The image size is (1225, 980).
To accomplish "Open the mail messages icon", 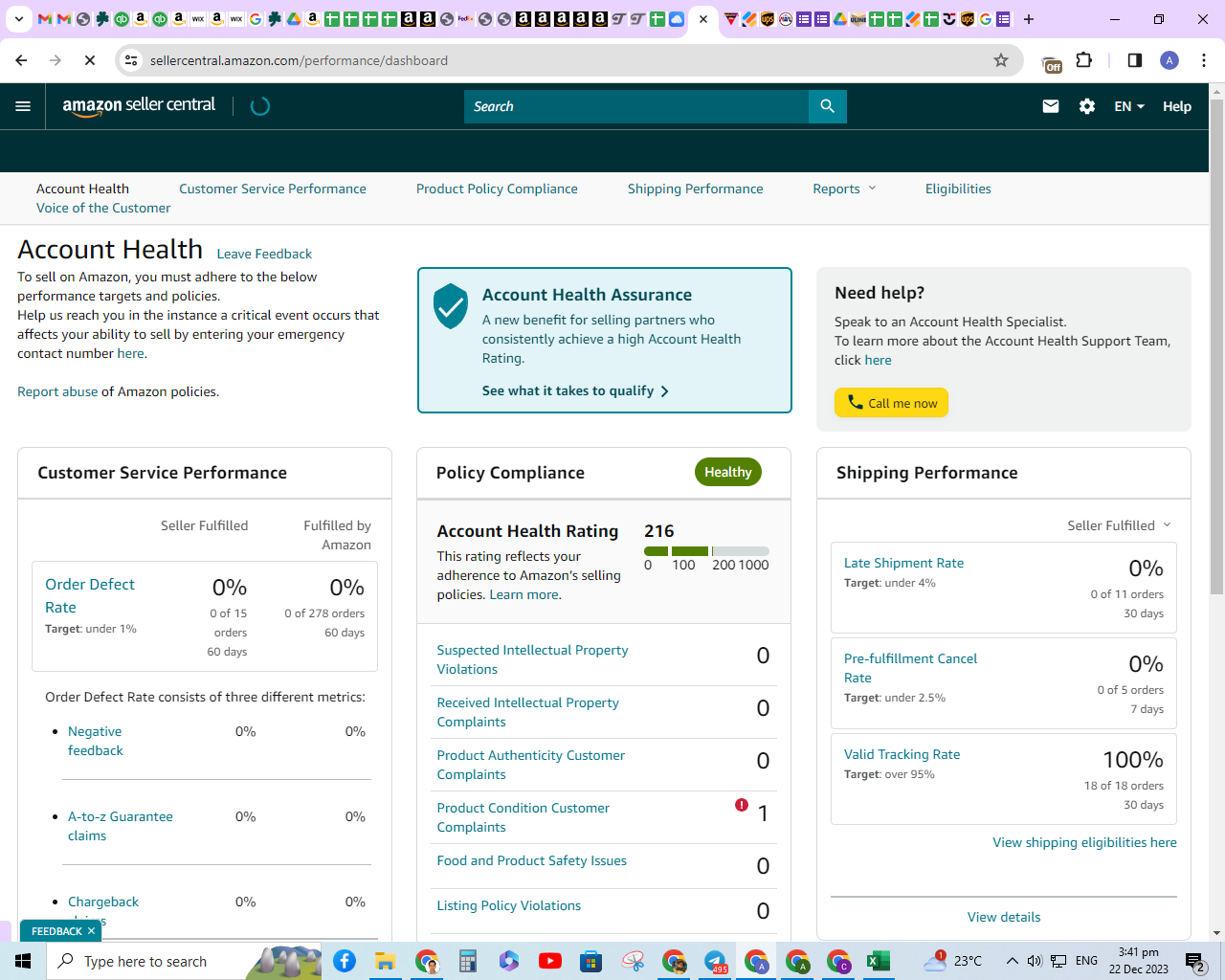I will tap(1051, 106).
